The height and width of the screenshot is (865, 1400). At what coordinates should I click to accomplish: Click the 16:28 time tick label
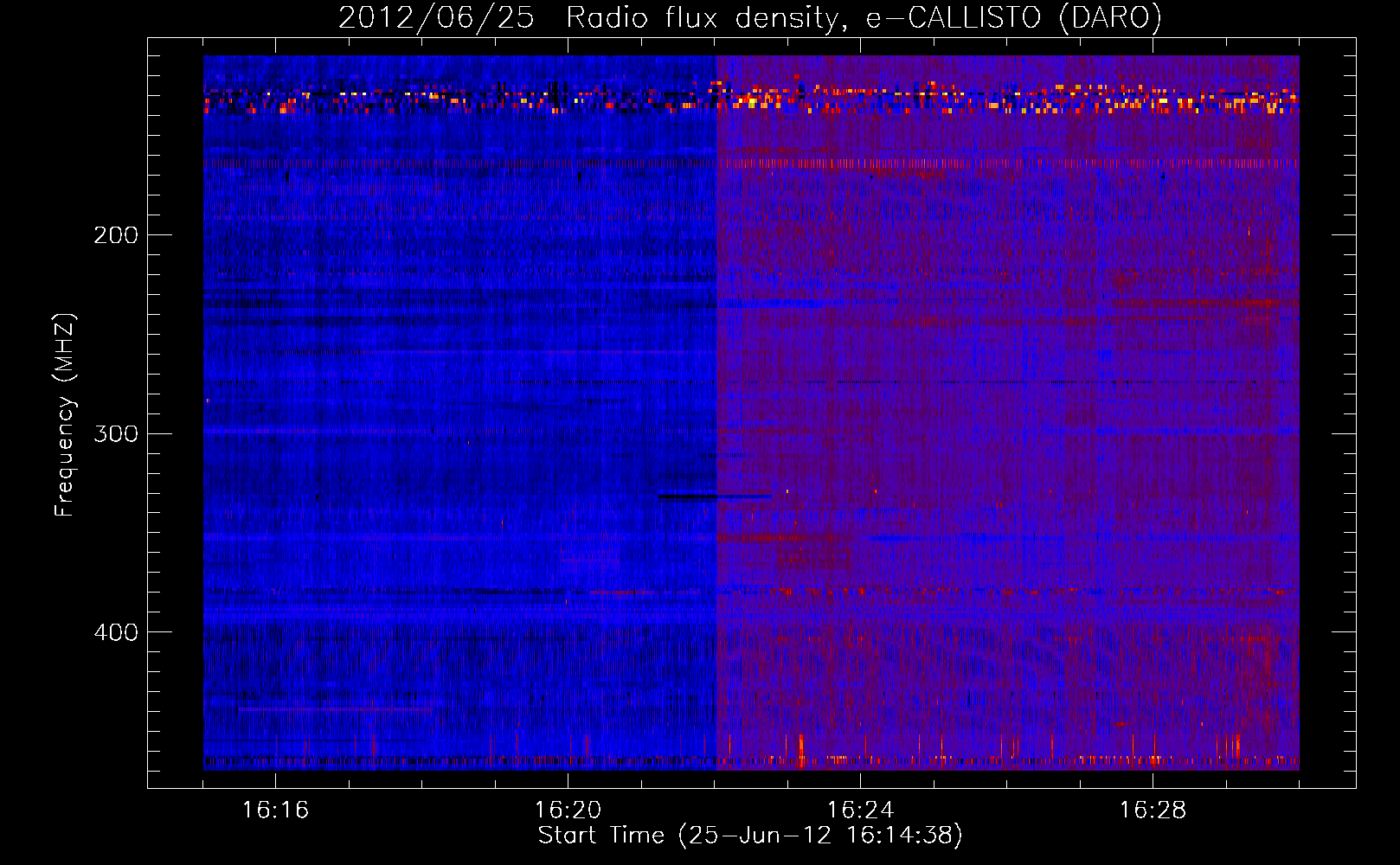pos(1153,811)
